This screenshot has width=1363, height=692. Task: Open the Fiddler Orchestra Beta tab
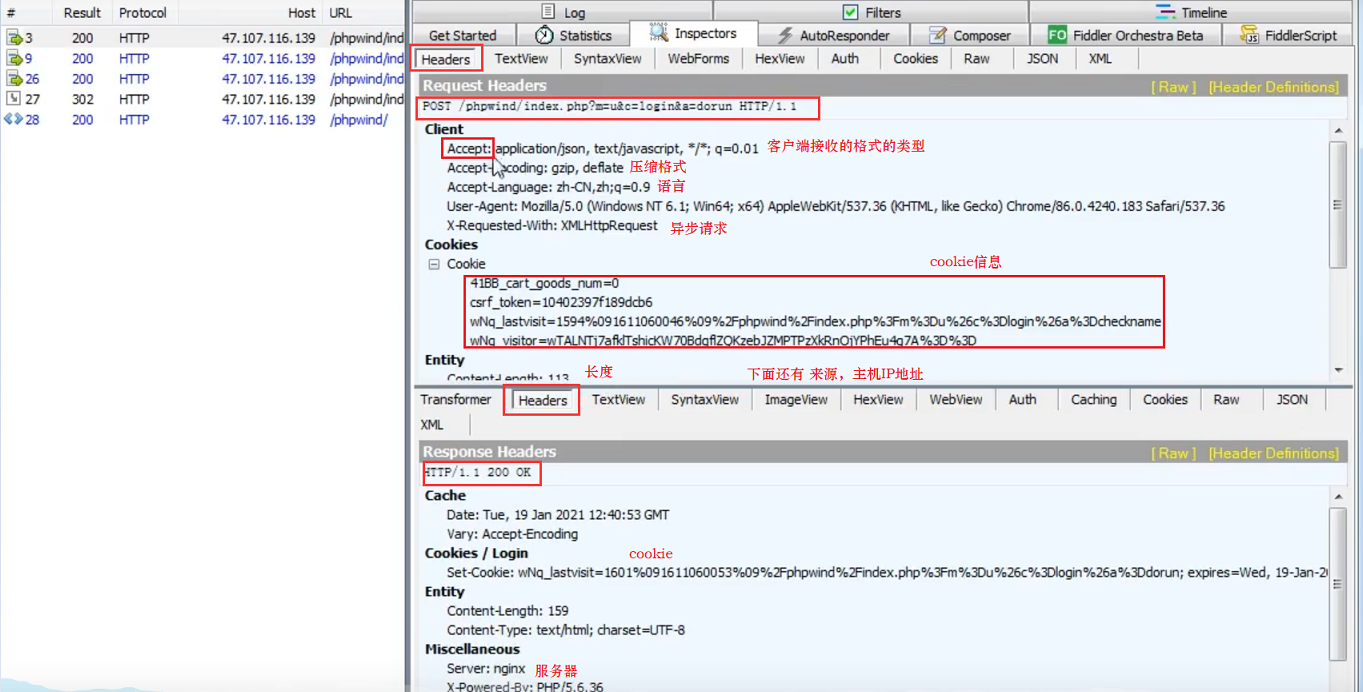click(1125, 35)
